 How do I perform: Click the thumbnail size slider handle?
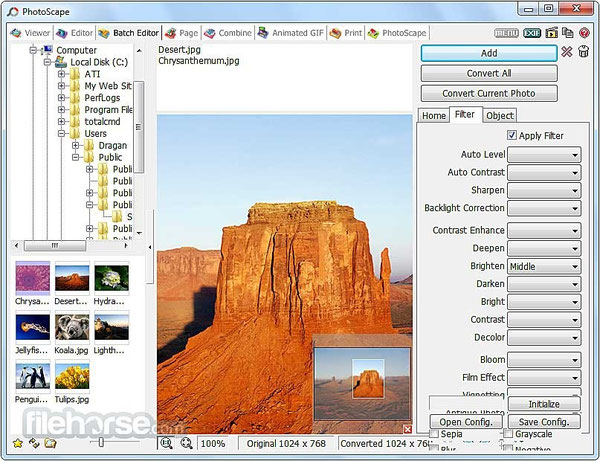101,442
